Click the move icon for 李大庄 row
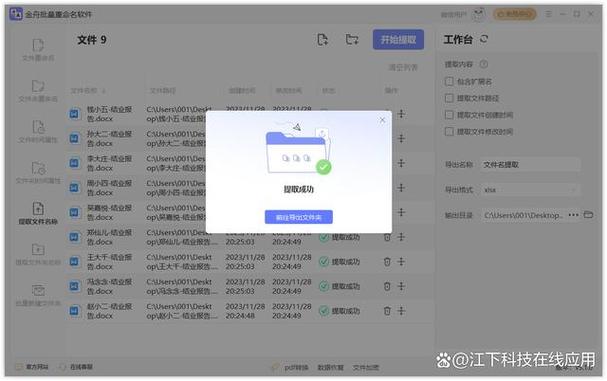The height and width of the screenshot is (381, 607). point(401,163)
